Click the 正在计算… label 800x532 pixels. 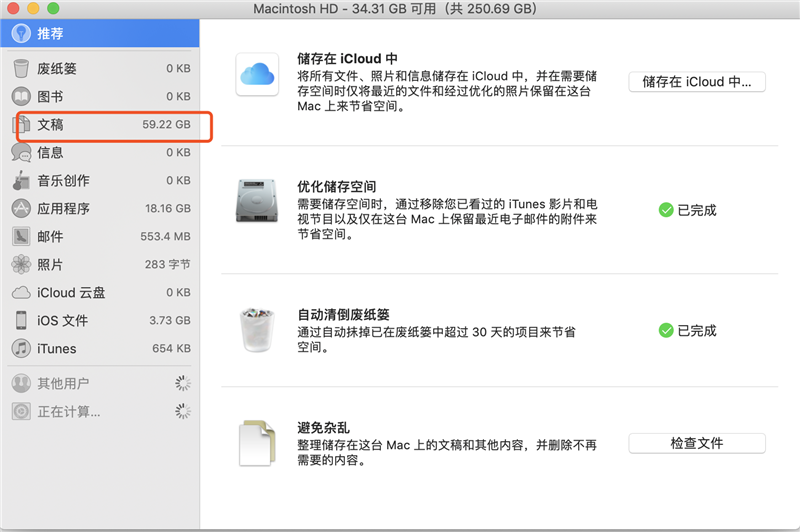(69, 412)
